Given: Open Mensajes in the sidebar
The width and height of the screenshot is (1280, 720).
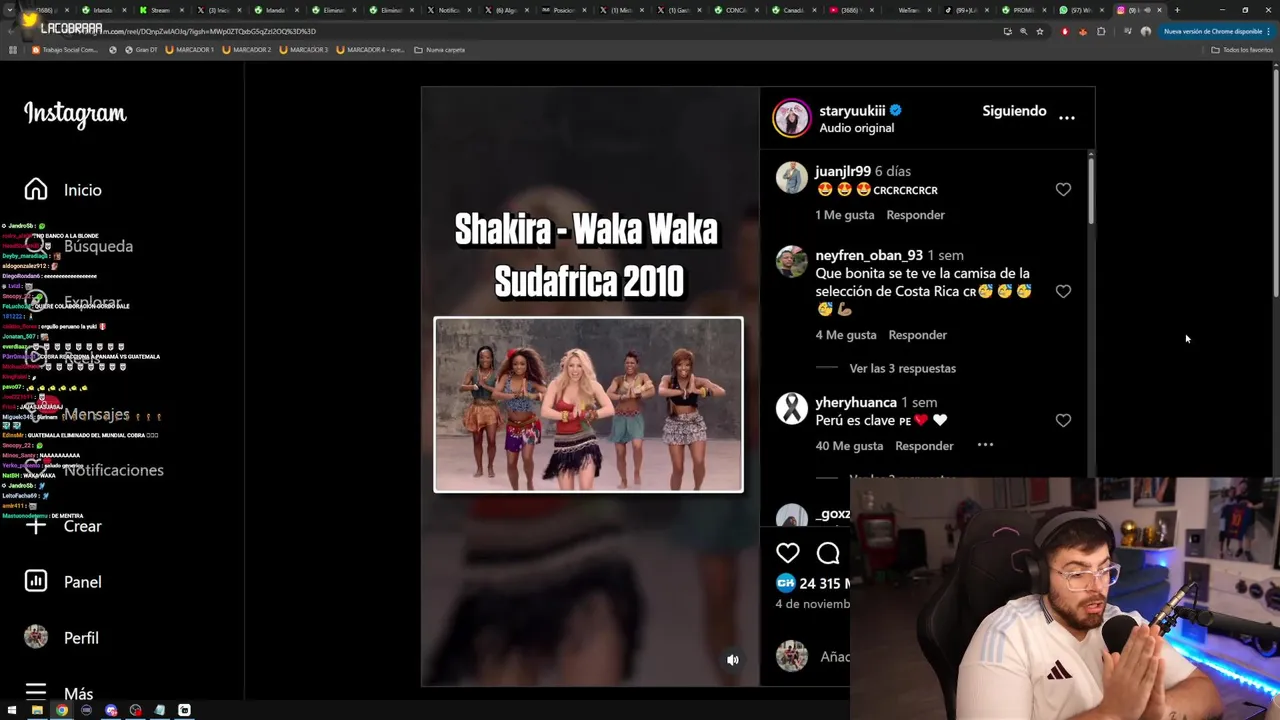Looking at the screenshot, I should 78,414.
